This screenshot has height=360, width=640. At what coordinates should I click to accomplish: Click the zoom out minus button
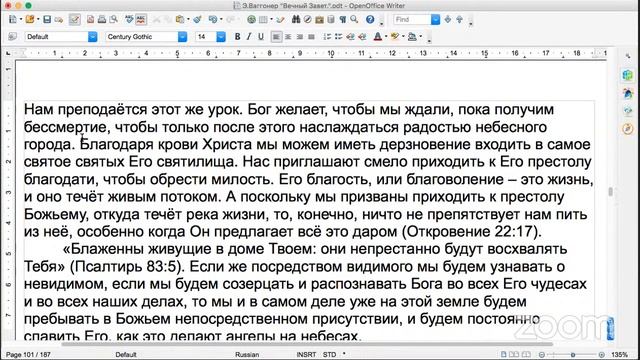(x=542, y=355)
